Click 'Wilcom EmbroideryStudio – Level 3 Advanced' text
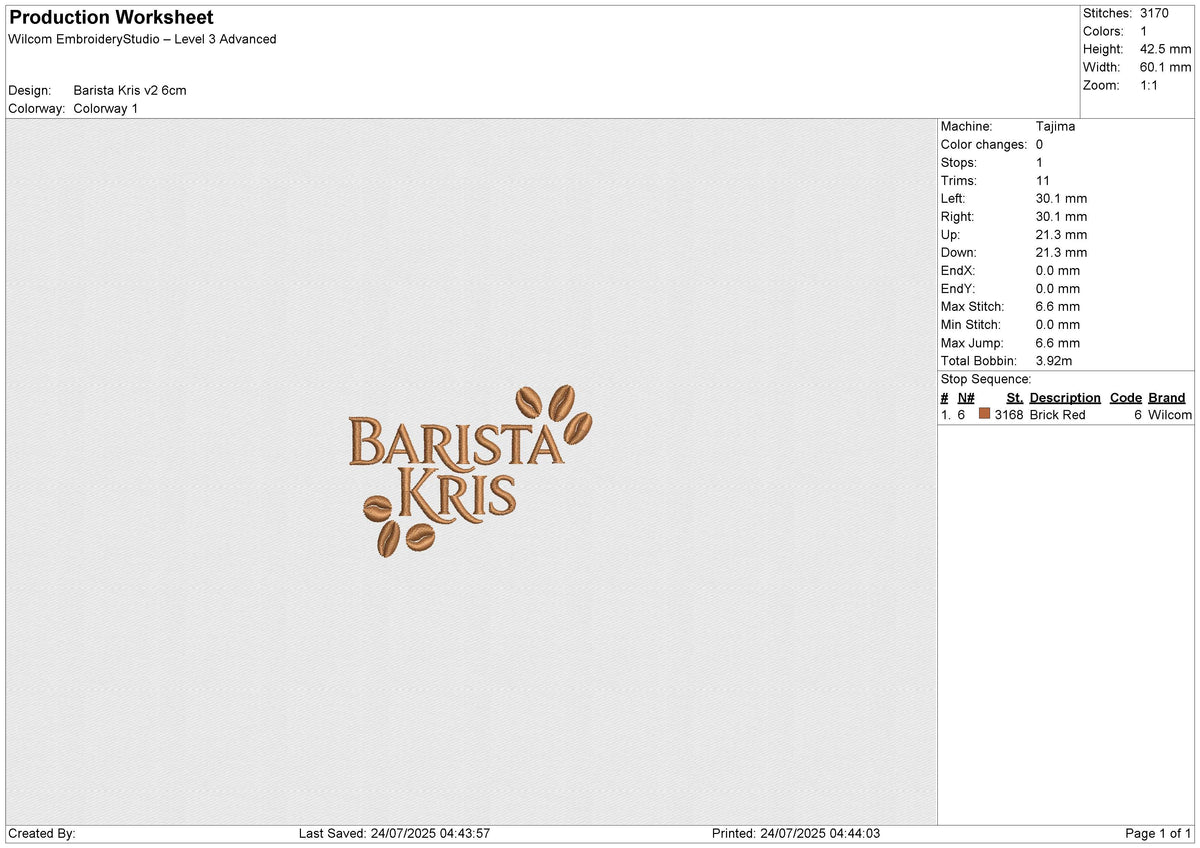Screen dimensions: 1200x848 point(142,39)
